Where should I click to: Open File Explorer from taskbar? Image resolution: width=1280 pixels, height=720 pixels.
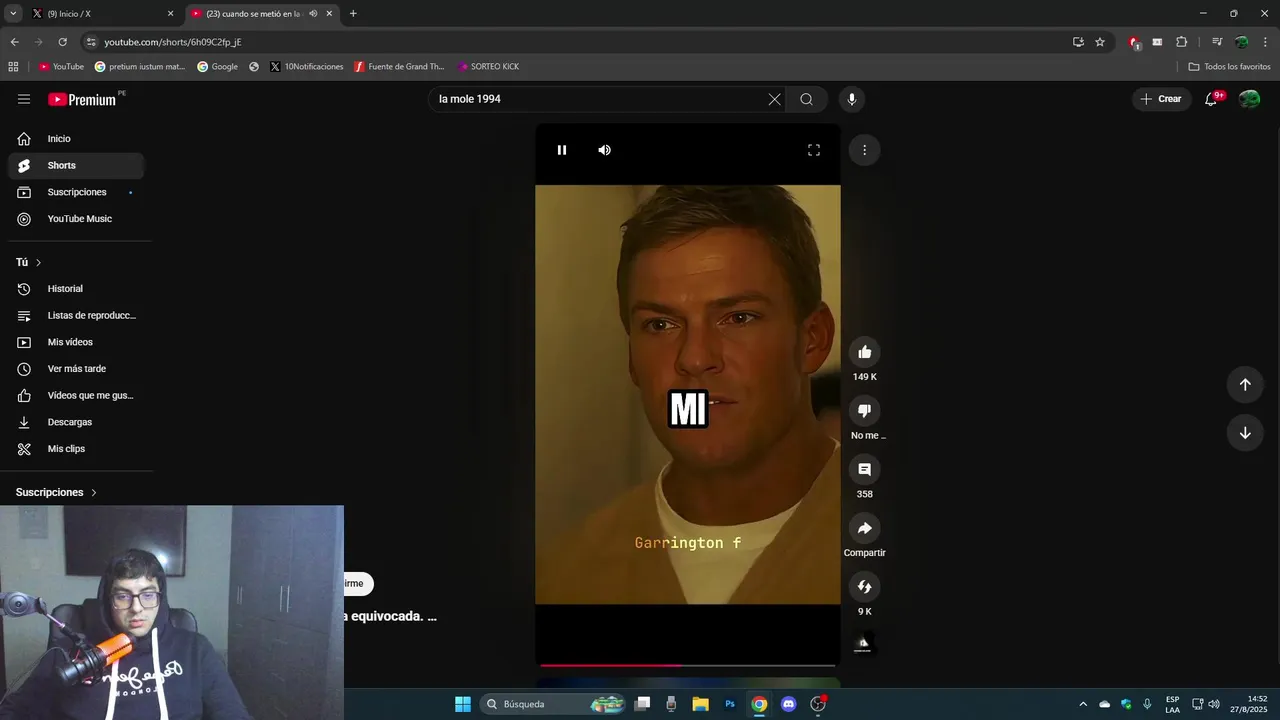[x=700, y=704]
